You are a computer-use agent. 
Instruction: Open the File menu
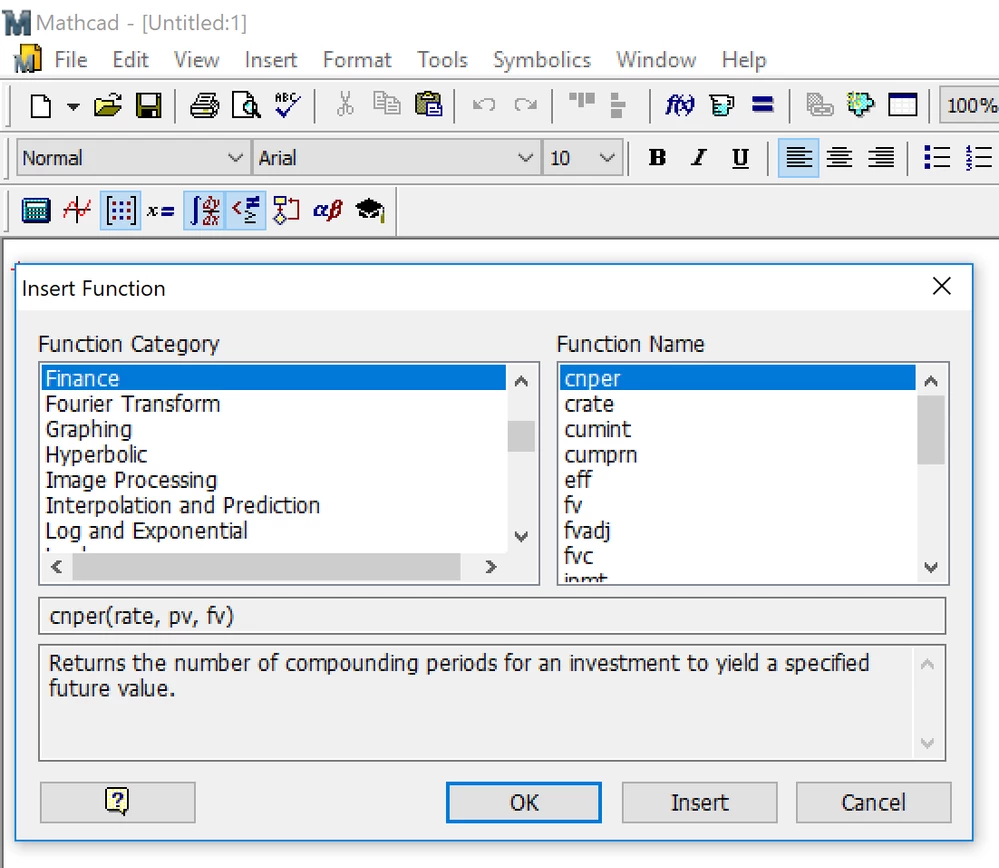71,60
